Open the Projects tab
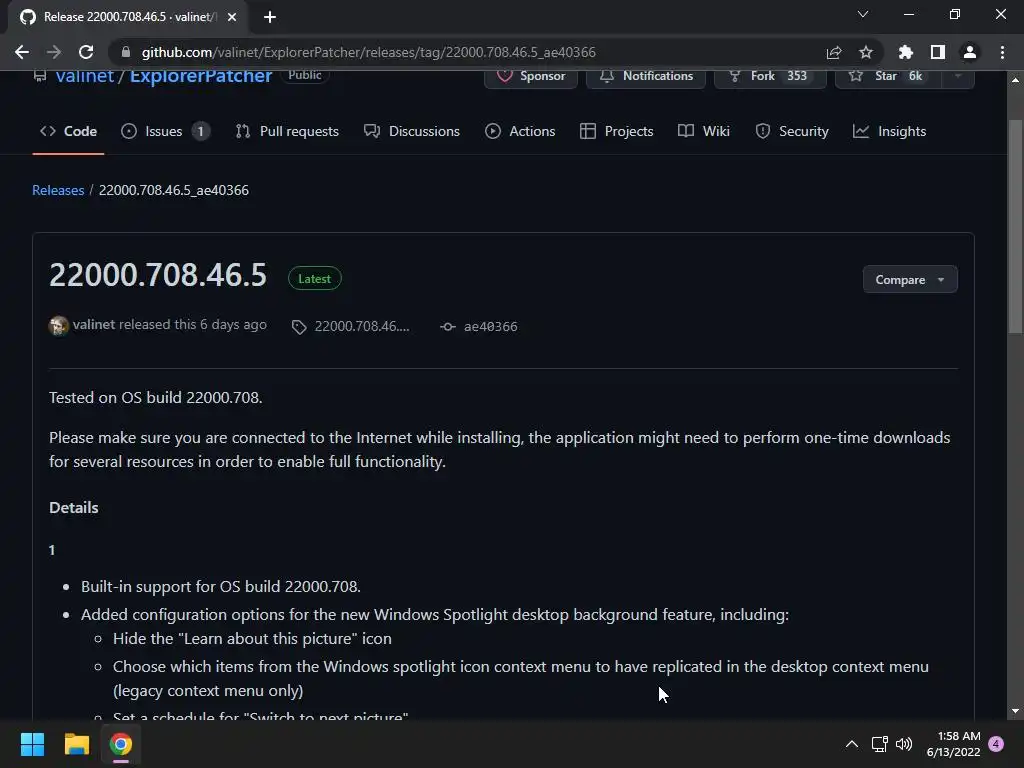 [x=616, y=131]
